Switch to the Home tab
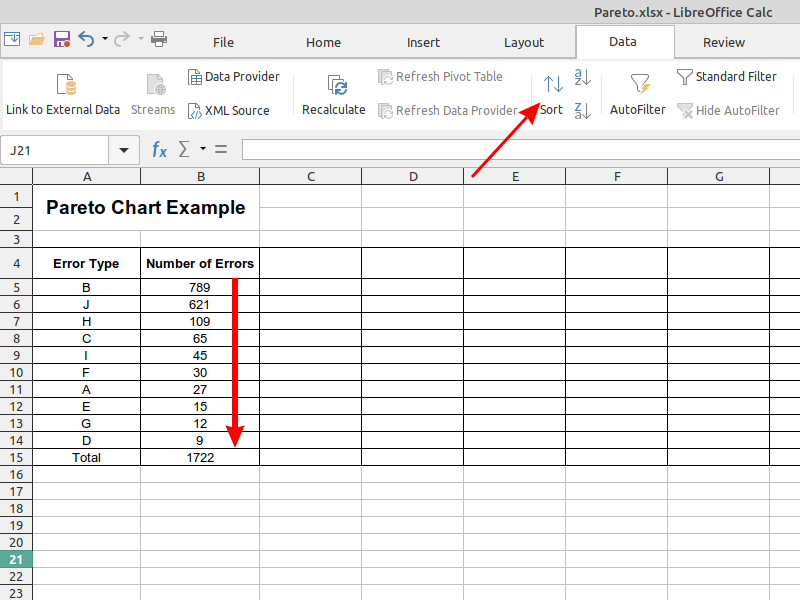 point(323,42)
